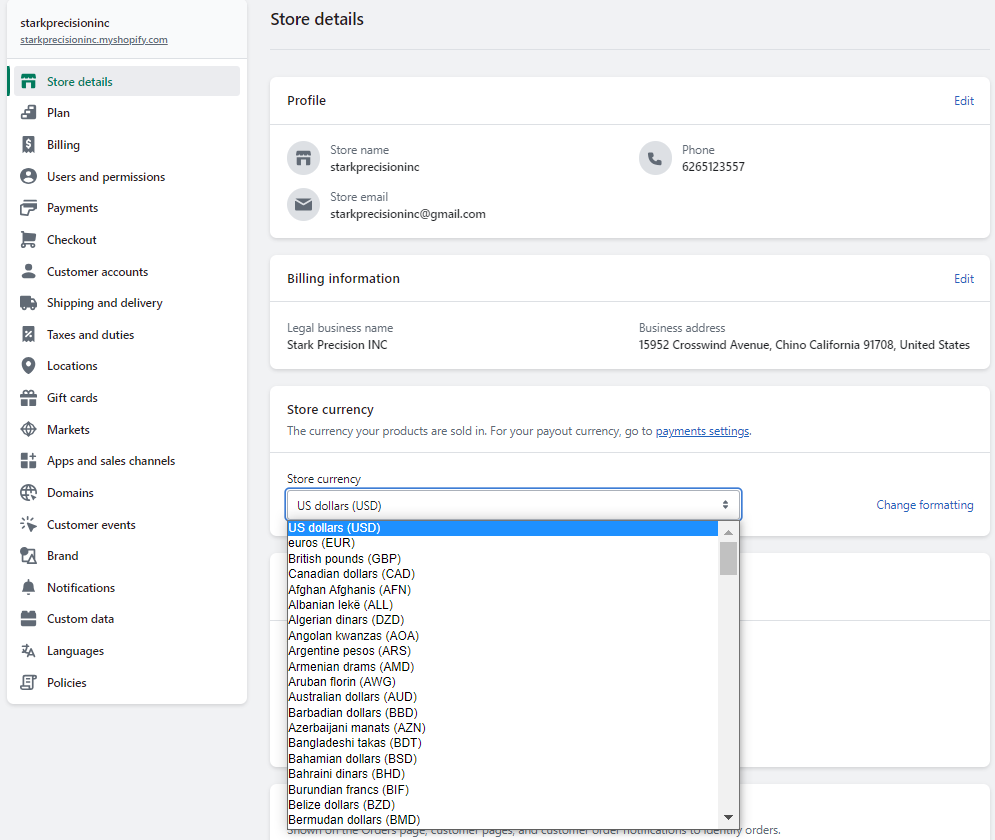Click the Payments card icon
The image size is (995, 840).
(x=29, y=208)
